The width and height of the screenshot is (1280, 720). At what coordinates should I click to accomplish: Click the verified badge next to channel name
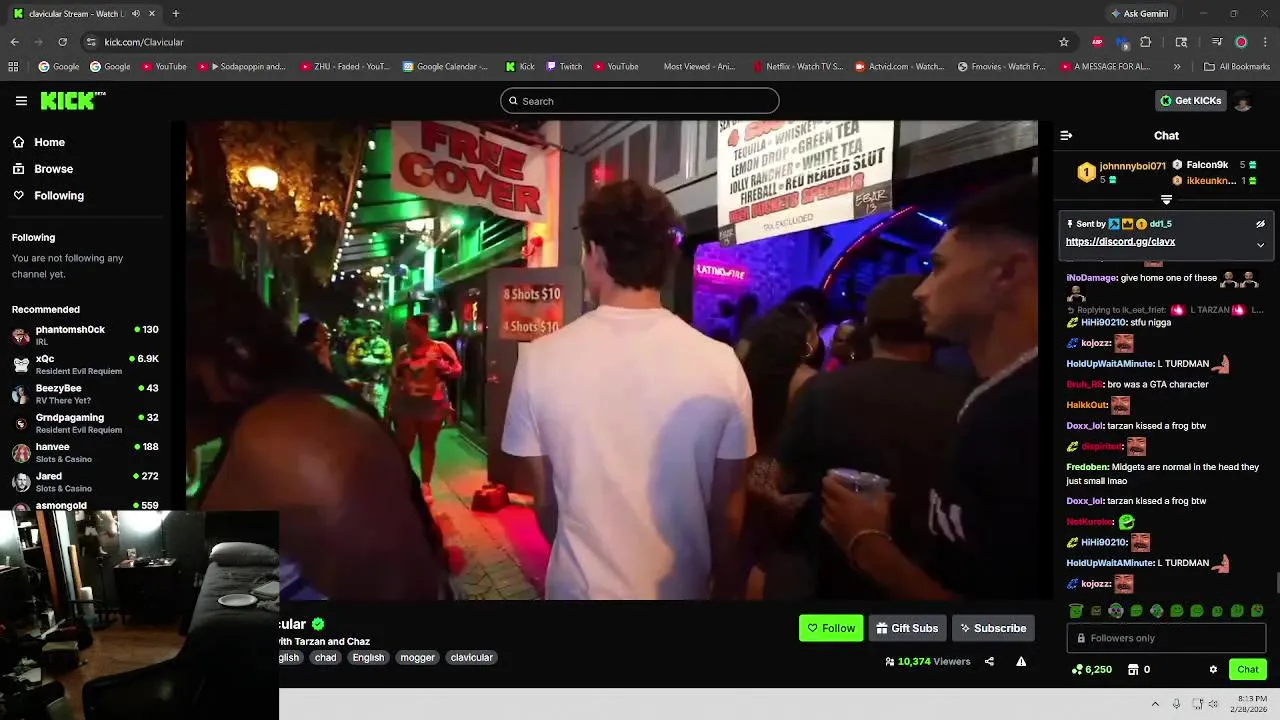click(318, 624)
